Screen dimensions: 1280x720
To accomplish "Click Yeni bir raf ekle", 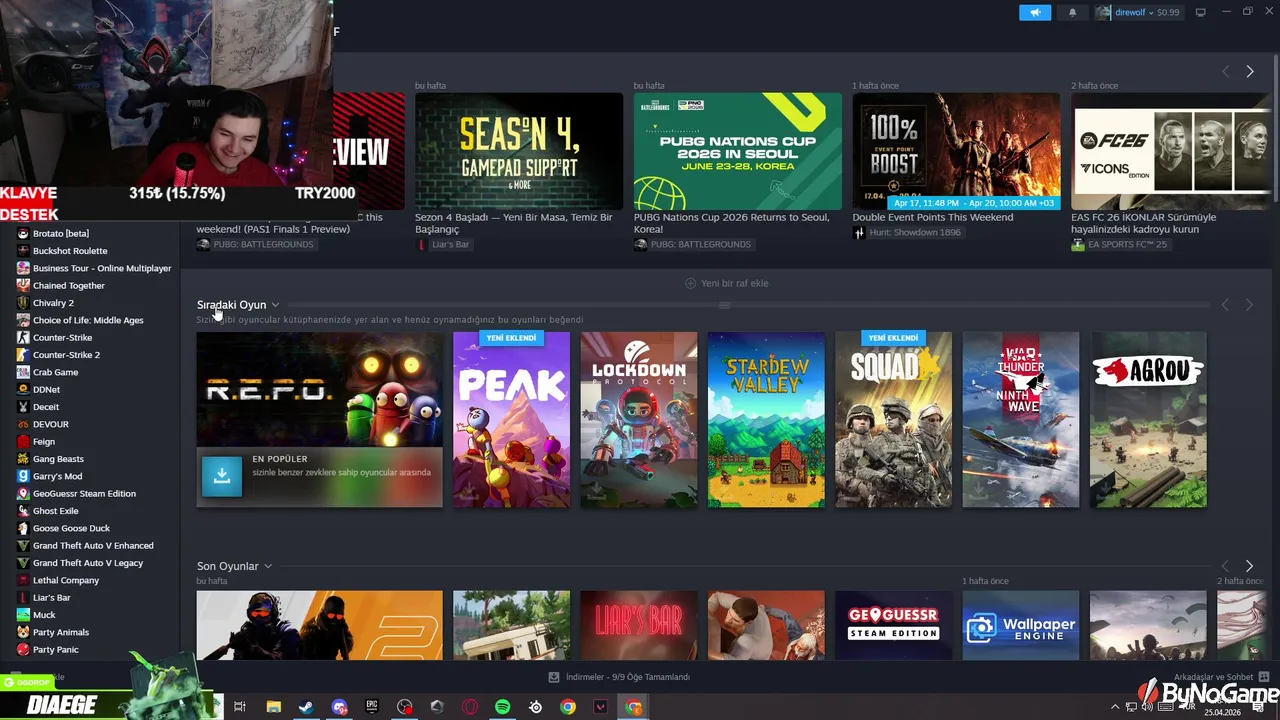I will click(x=727, y=283).
